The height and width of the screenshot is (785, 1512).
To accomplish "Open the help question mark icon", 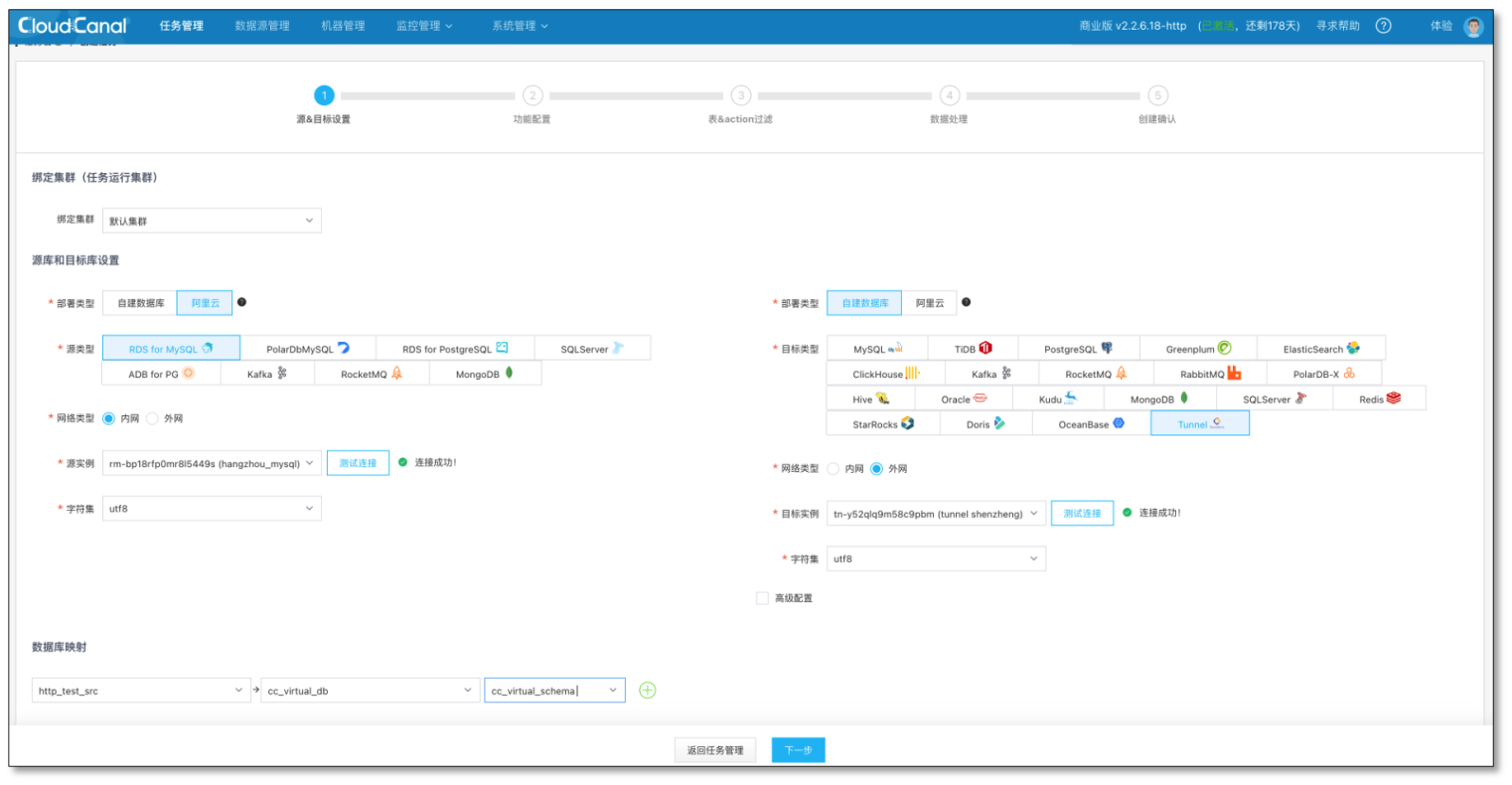I will (x=1383, y=26).
